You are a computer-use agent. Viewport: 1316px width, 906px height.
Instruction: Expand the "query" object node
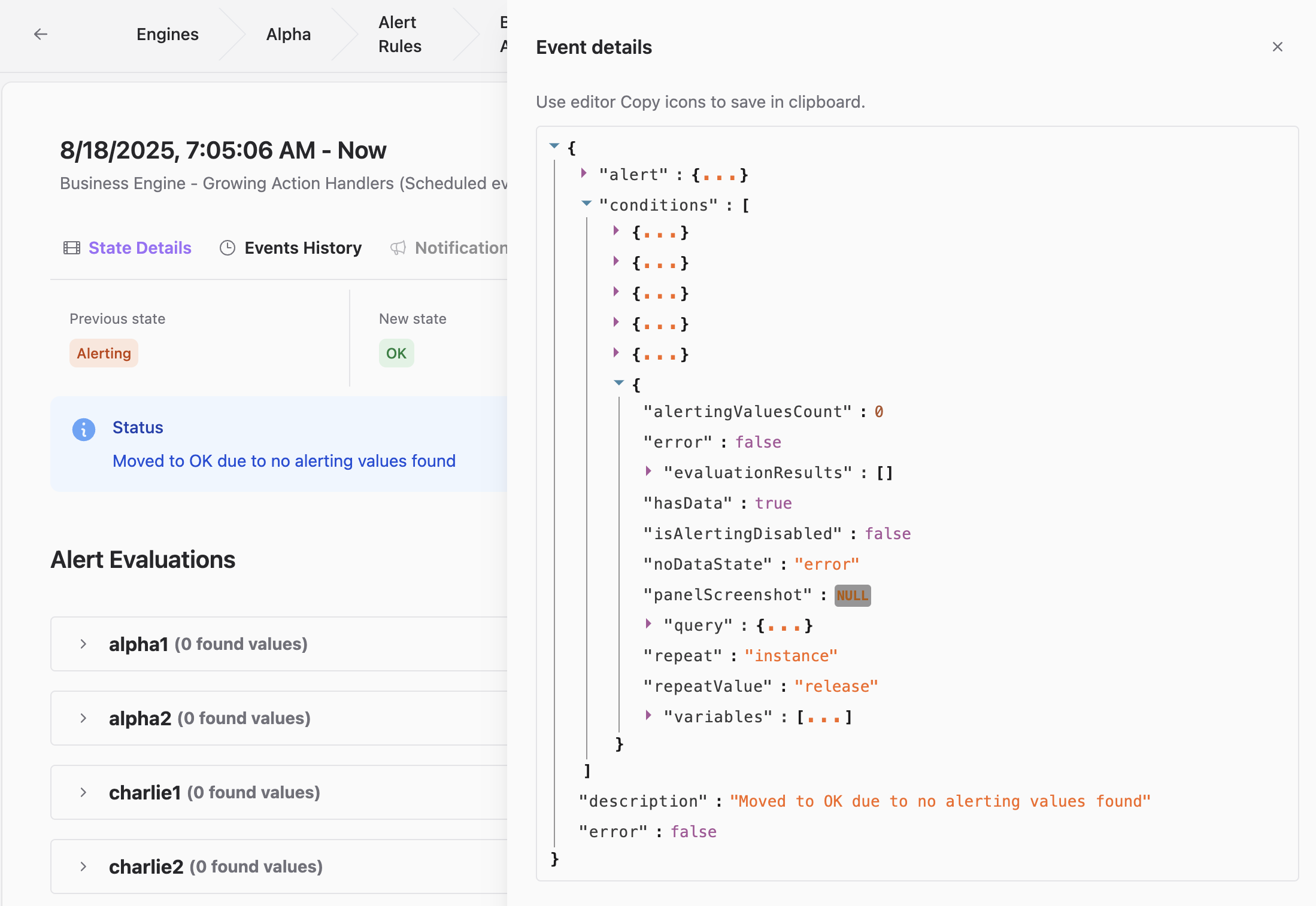coord(648,624)
